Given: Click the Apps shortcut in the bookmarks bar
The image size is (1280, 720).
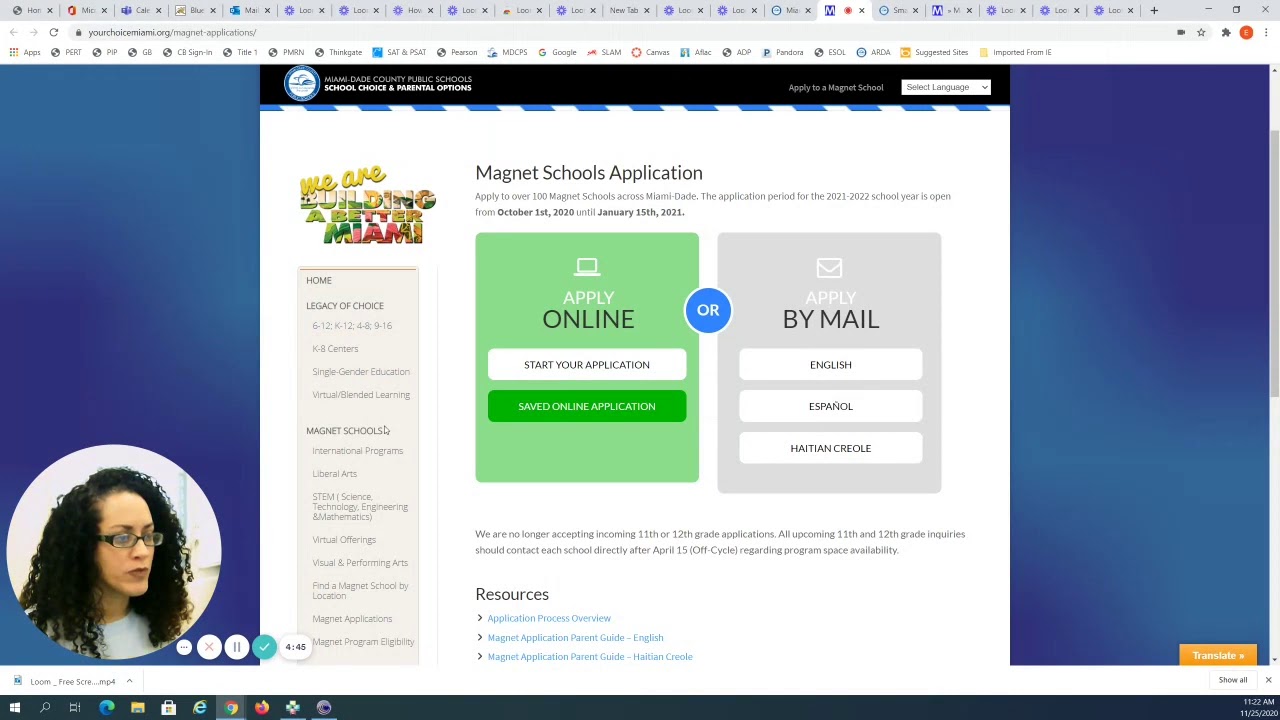Looking at the screenshot, I should click(25, 52).
